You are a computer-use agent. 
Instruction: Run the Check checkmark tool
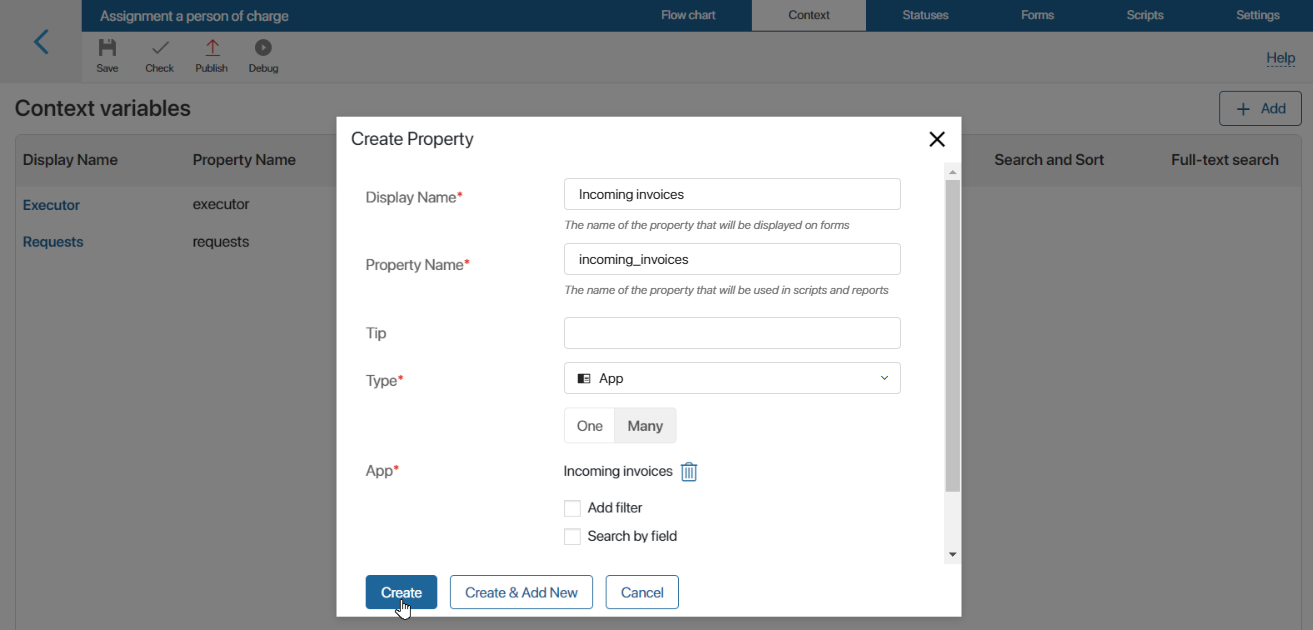(159, 56)
